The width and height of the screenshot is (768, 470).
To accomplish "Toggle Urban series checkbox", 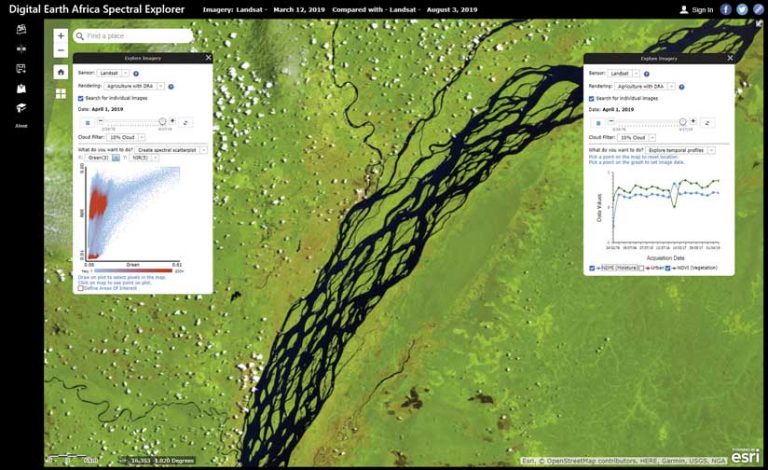I will (642, 268).
